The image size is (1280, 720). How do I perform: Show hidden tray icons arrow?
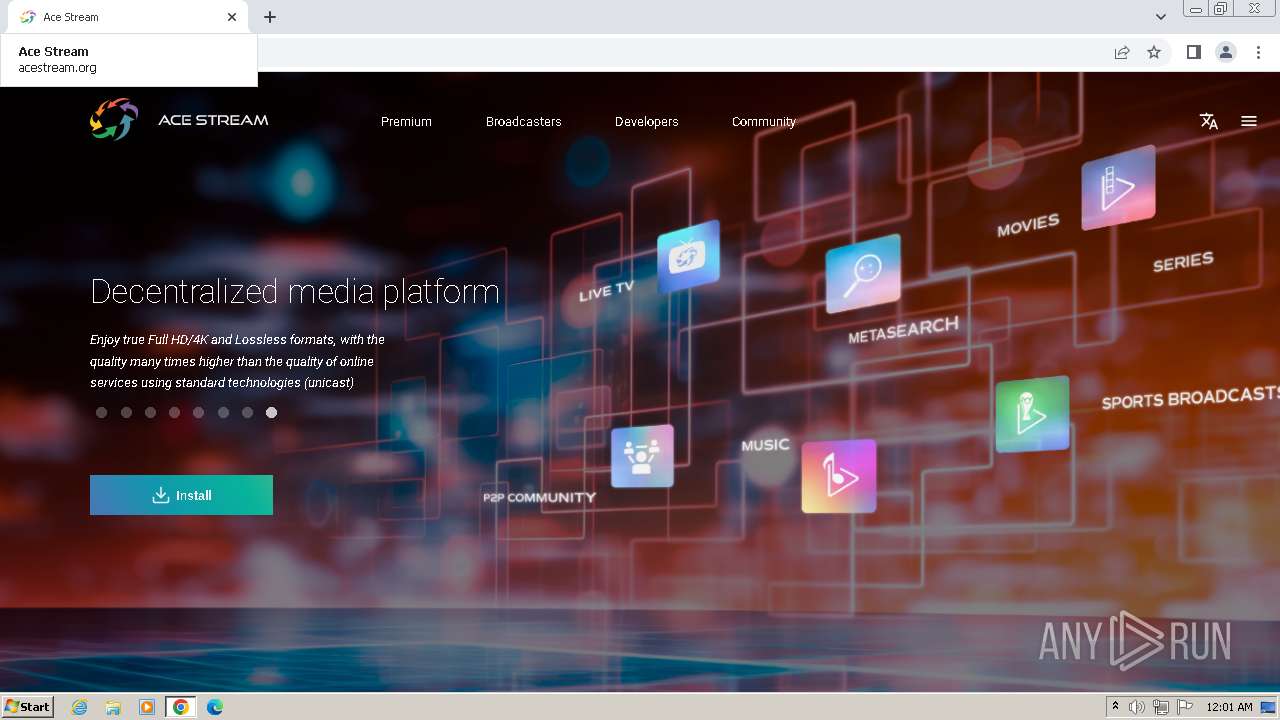1115,707
